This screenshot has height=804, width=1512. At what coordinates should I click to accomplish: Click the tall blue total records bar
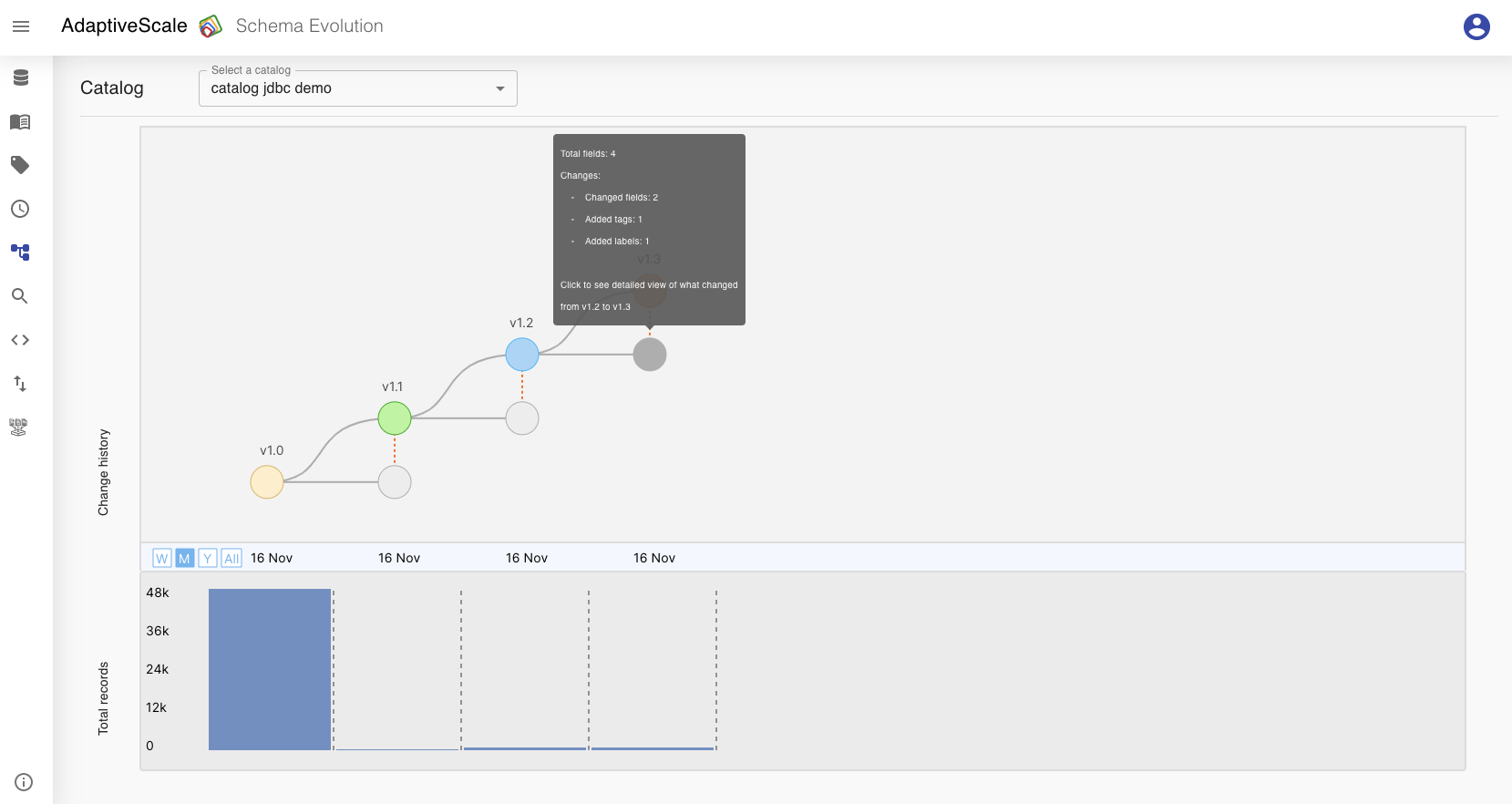[x=270, y=669]
